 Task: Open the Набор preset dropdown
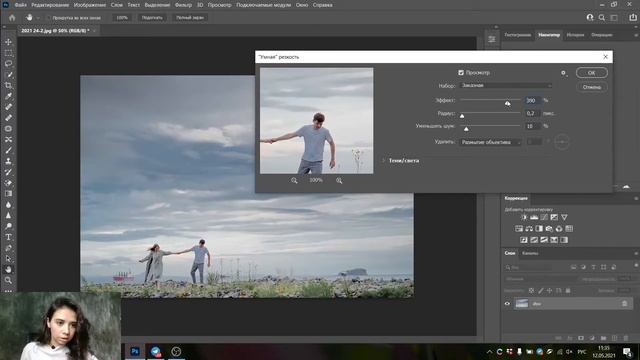tap(506, 86)
